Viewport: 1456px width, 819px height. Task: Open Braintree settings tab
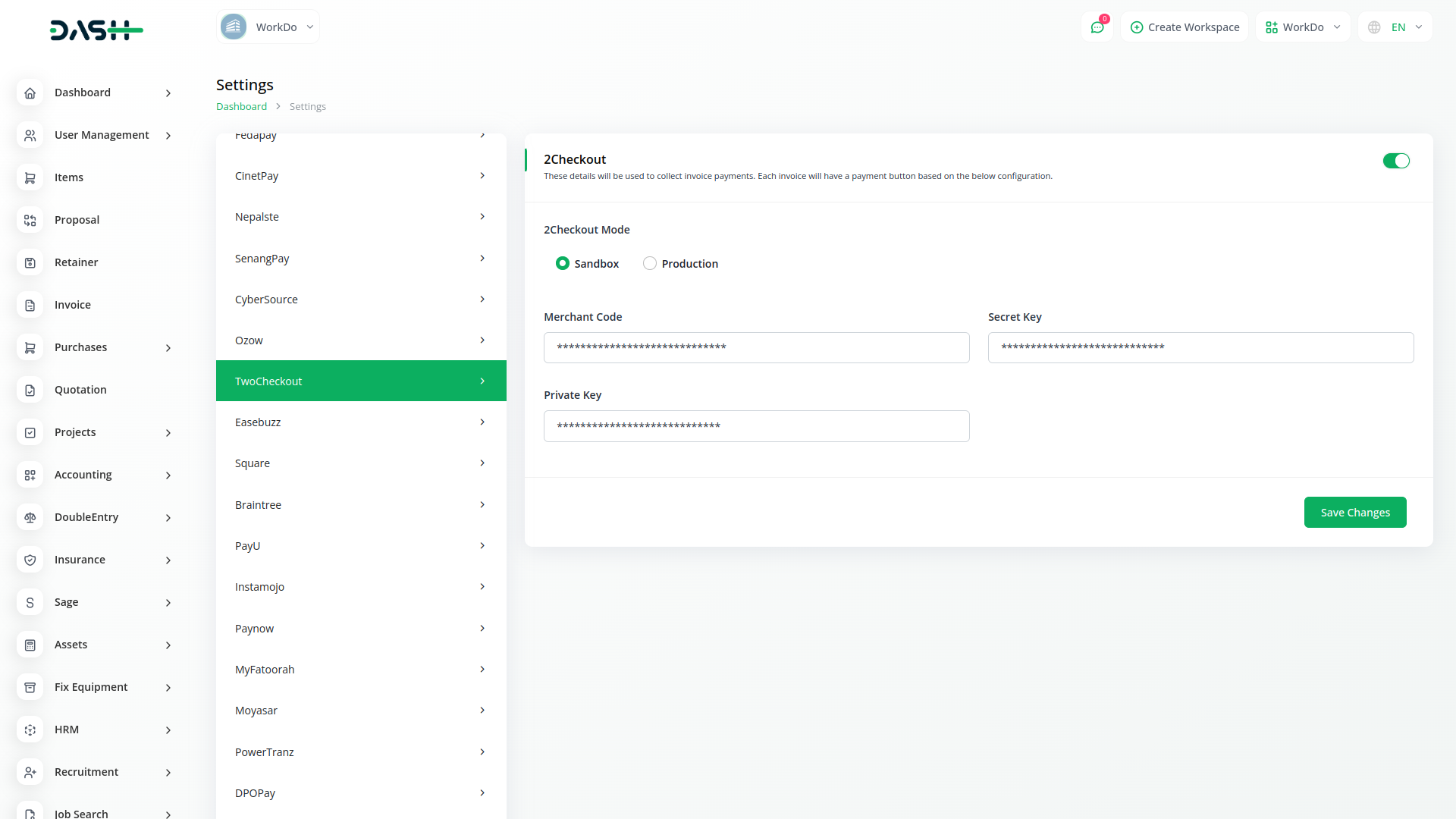tap(361, 505)
